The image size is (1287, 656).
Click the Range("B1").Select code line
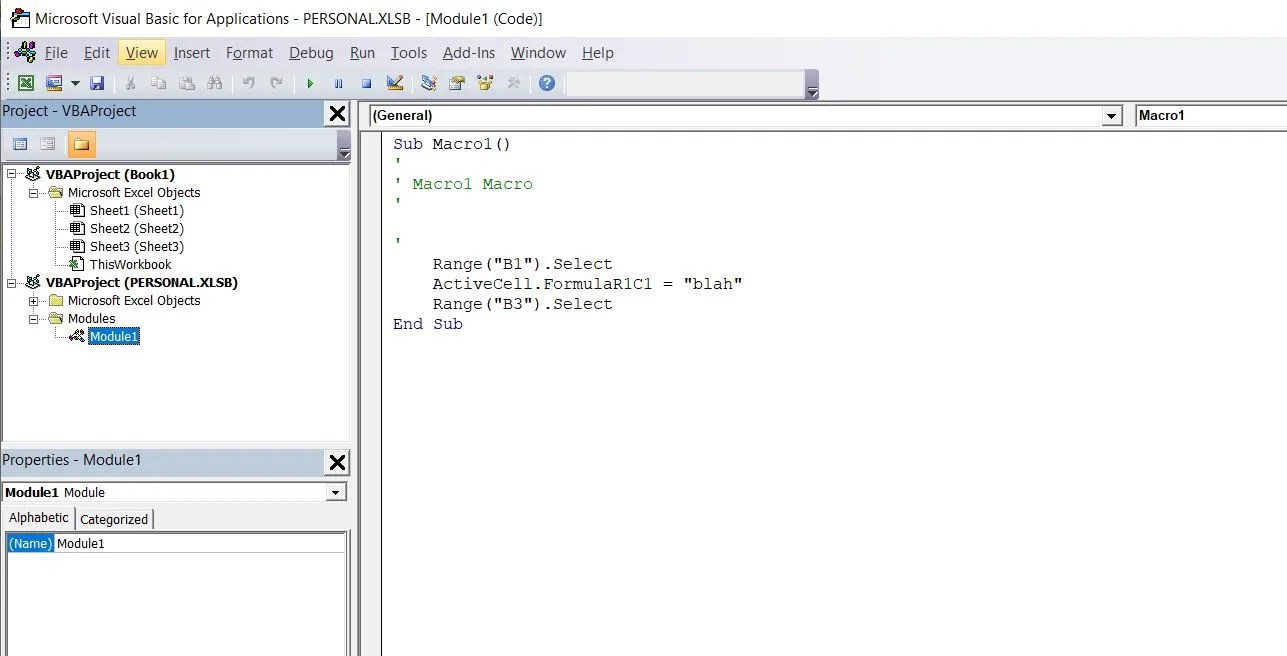coord(522,264)
